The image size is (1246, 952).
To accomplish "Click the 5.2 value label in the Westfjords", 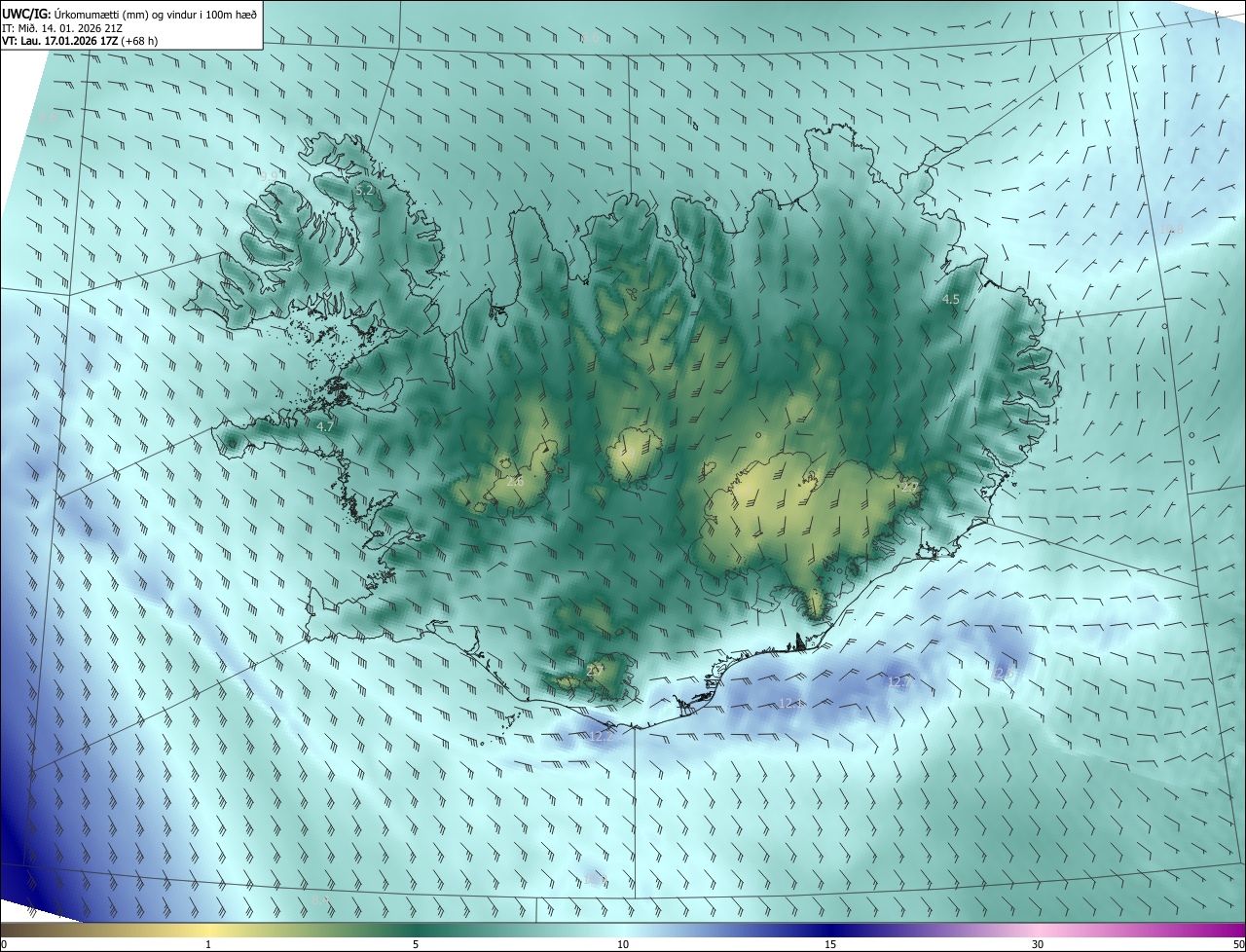I will 364,191.
